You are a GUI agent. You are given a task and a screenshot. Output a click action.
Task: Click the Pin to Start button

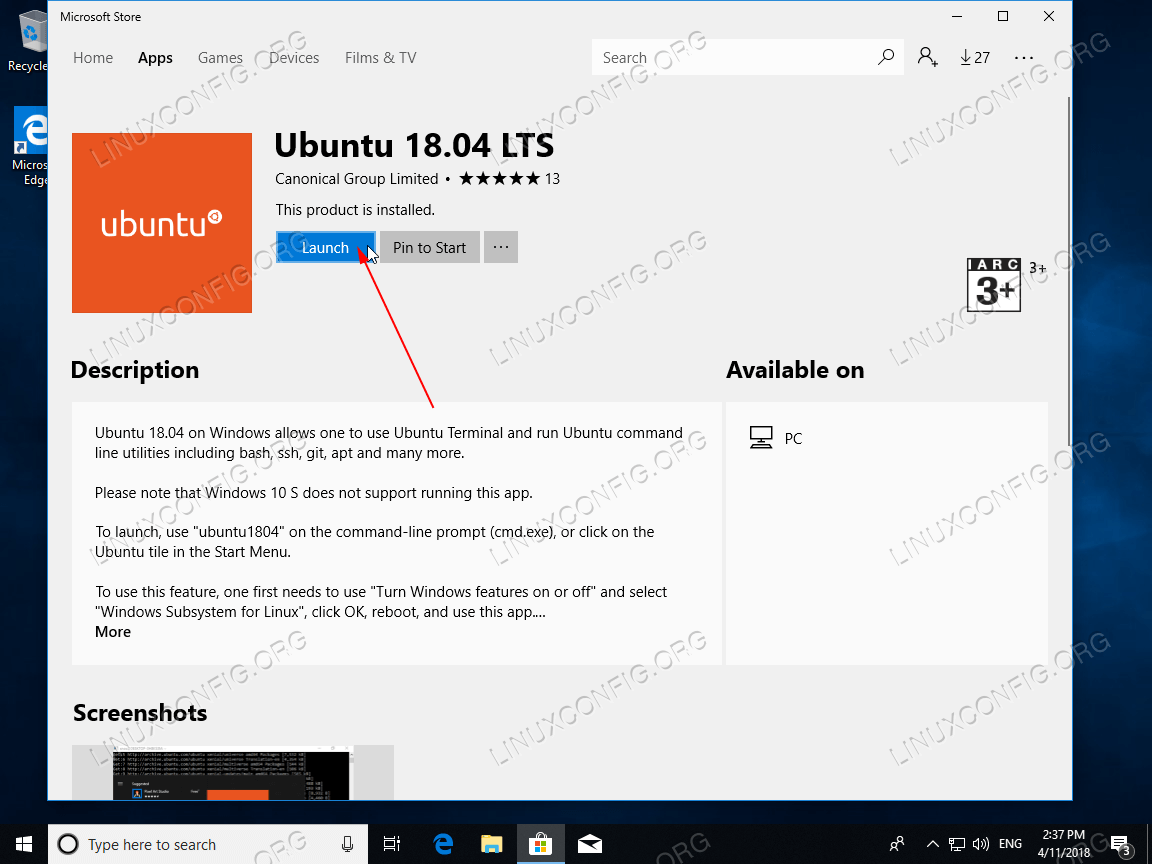(x=430, y=248)
